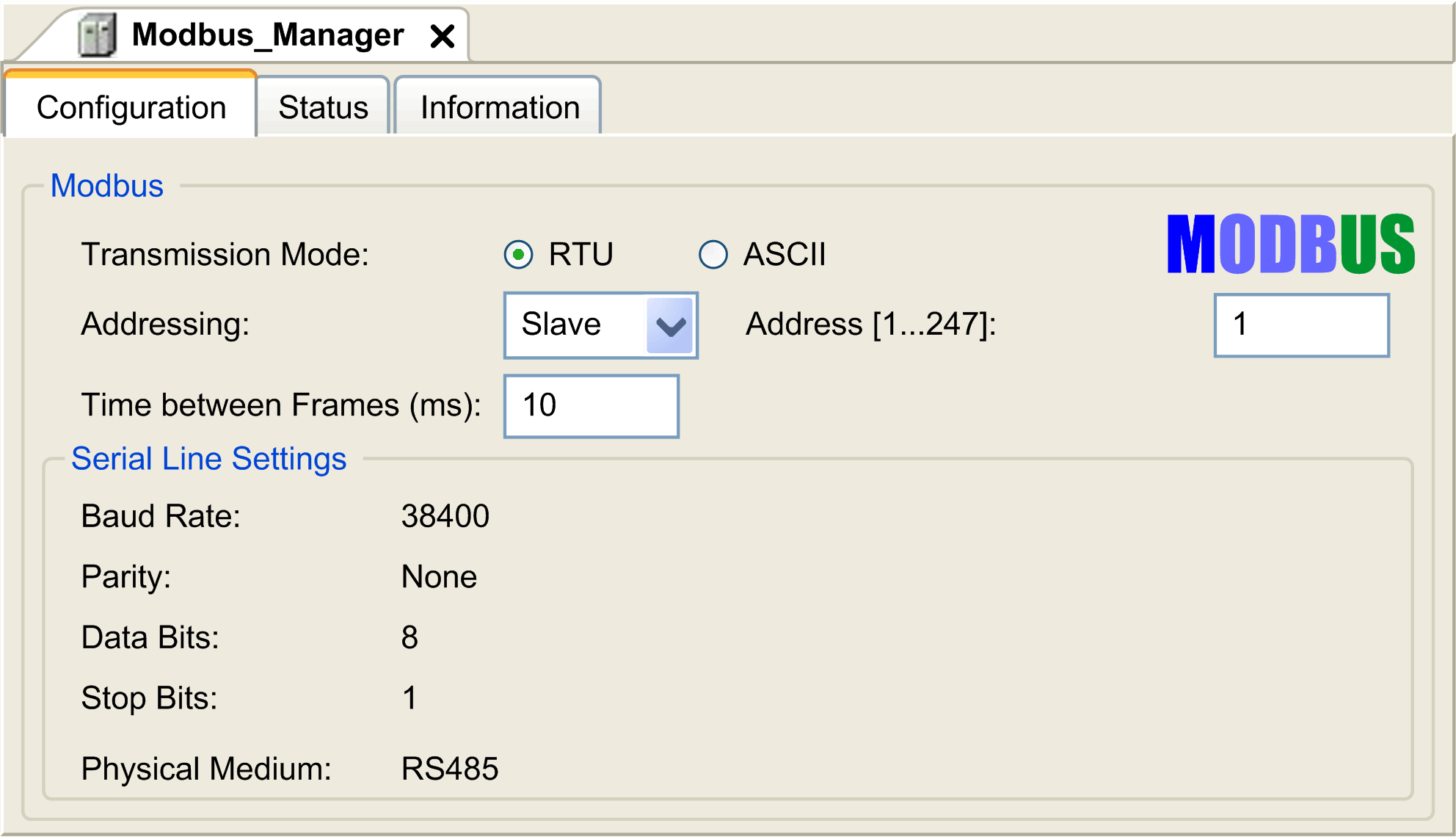The width and height of the screenshot is (1456, 837).
Task: Click the Modbus_Manager device icon in the title tab
Action: [98, 32]
